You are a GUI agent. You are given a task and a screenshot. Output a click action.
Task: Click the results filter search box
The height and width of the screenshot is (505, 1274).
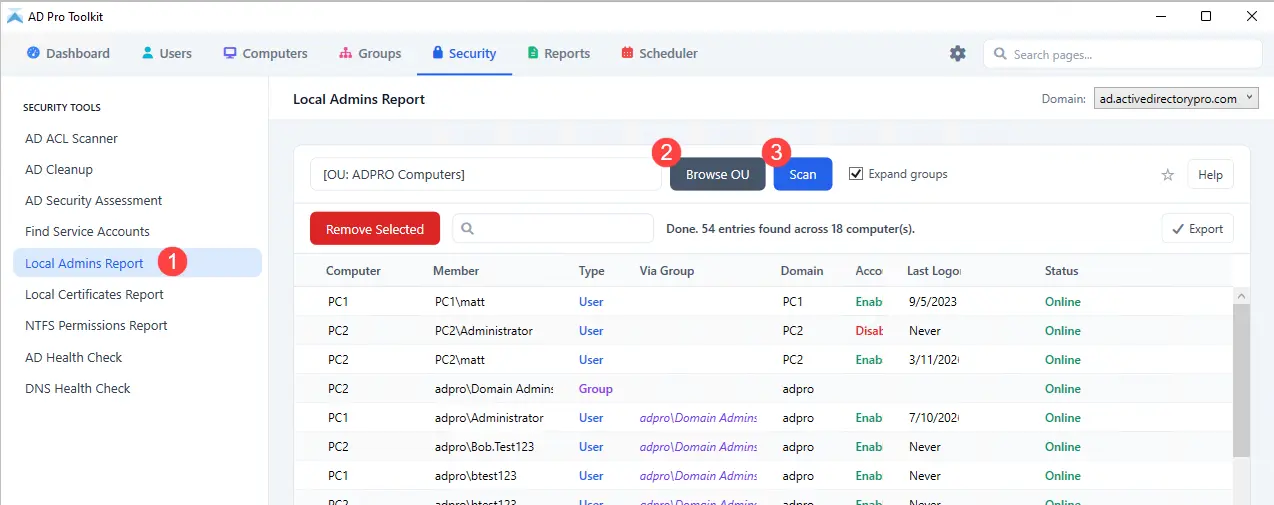(553, 229)
